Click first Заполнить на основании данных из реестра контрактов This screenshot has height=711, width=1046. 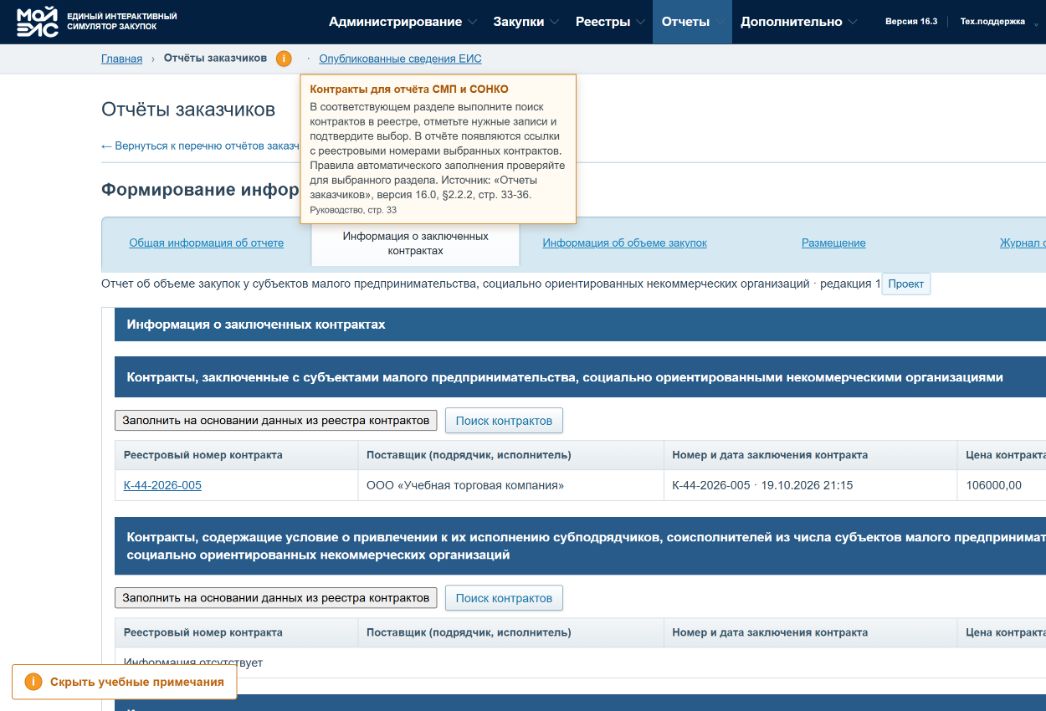tap(276, 420)
